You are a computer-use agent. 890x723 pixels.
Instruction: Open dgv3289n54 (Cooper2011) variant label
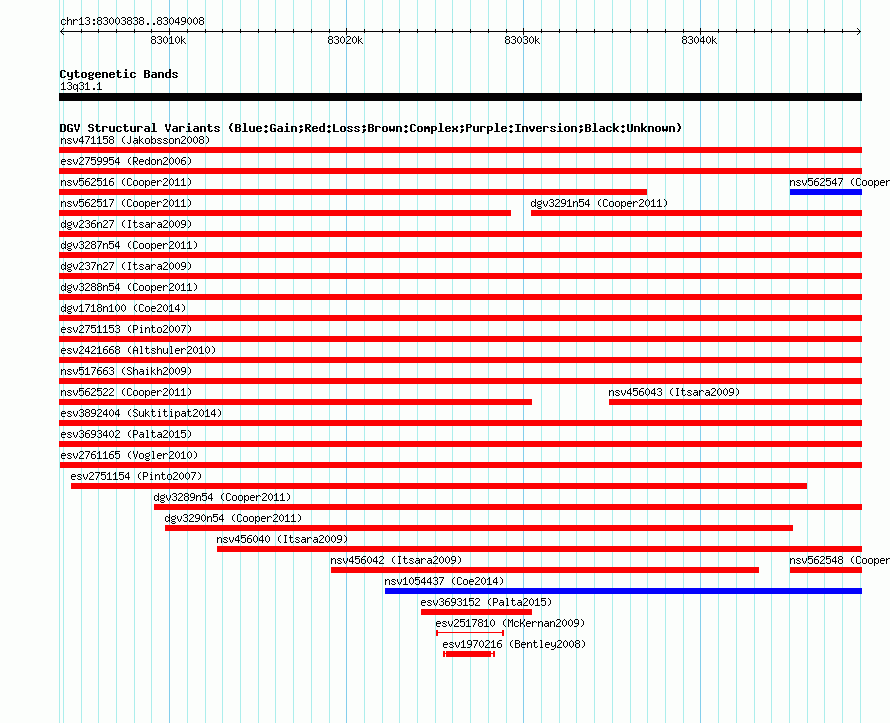point(222,497)
